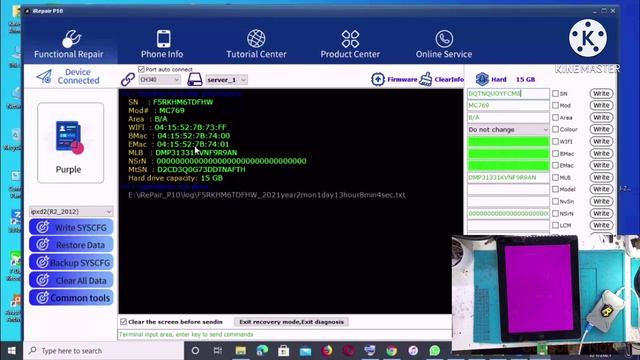Click the SN : F5RKHM6TDFHW terminal line
The width and height of the screenshot is (640, 360).
point(171,102)
